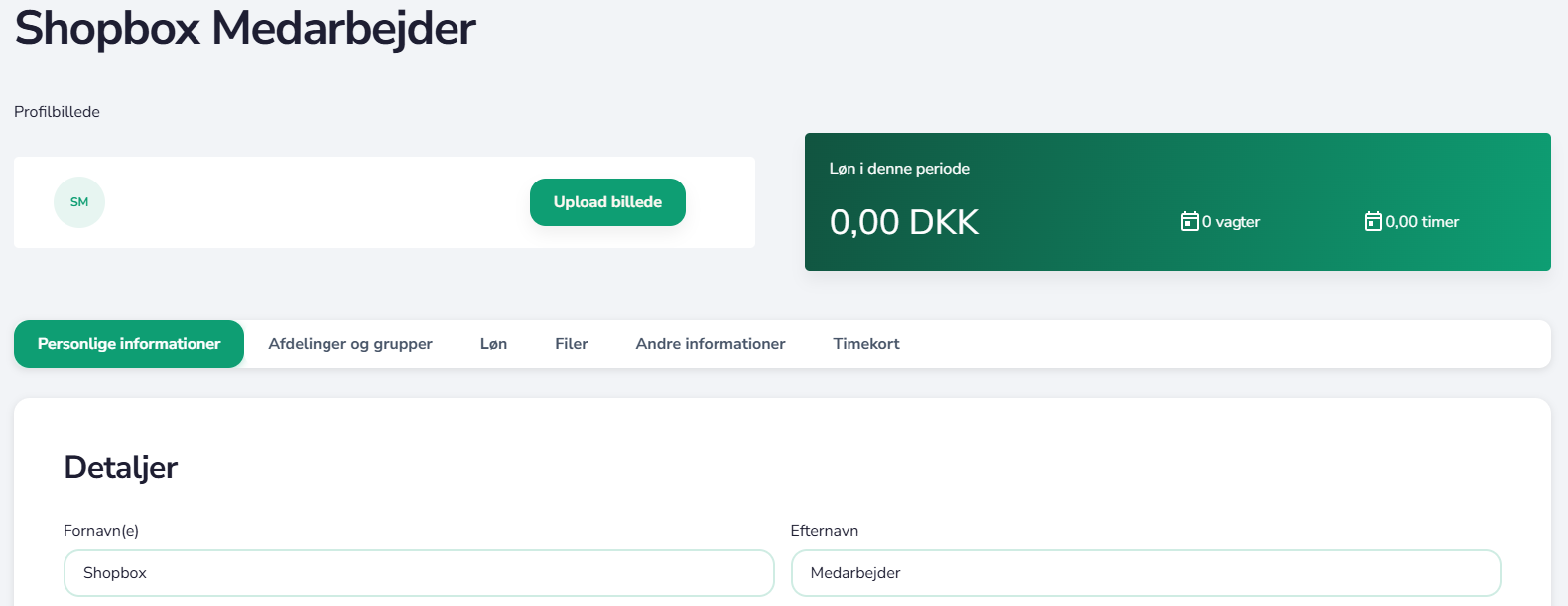Click the SM profile avatar circle

(x=79, y=202)
